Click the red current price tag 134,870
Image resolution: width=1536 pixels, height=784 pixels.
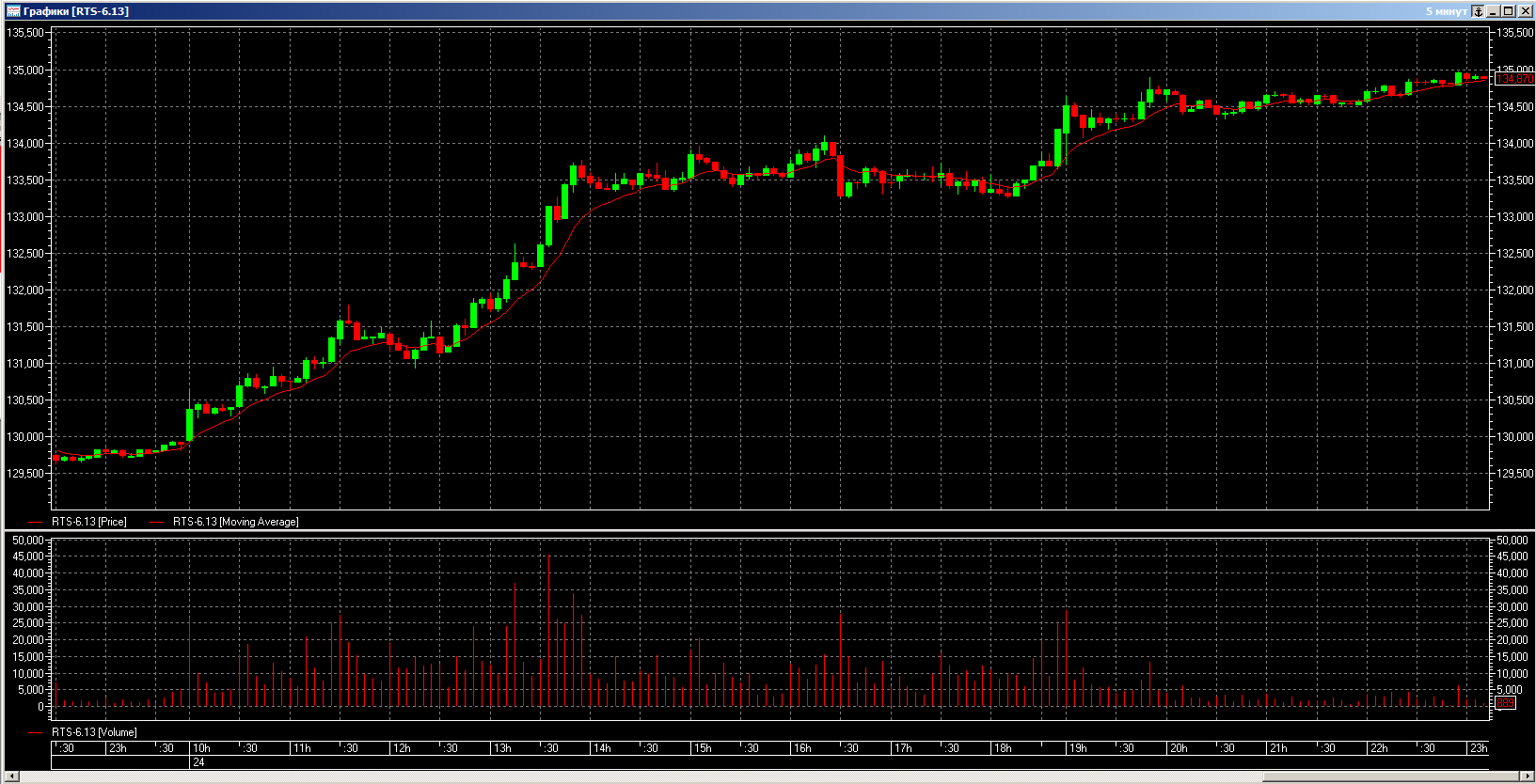click(1514, 79)
